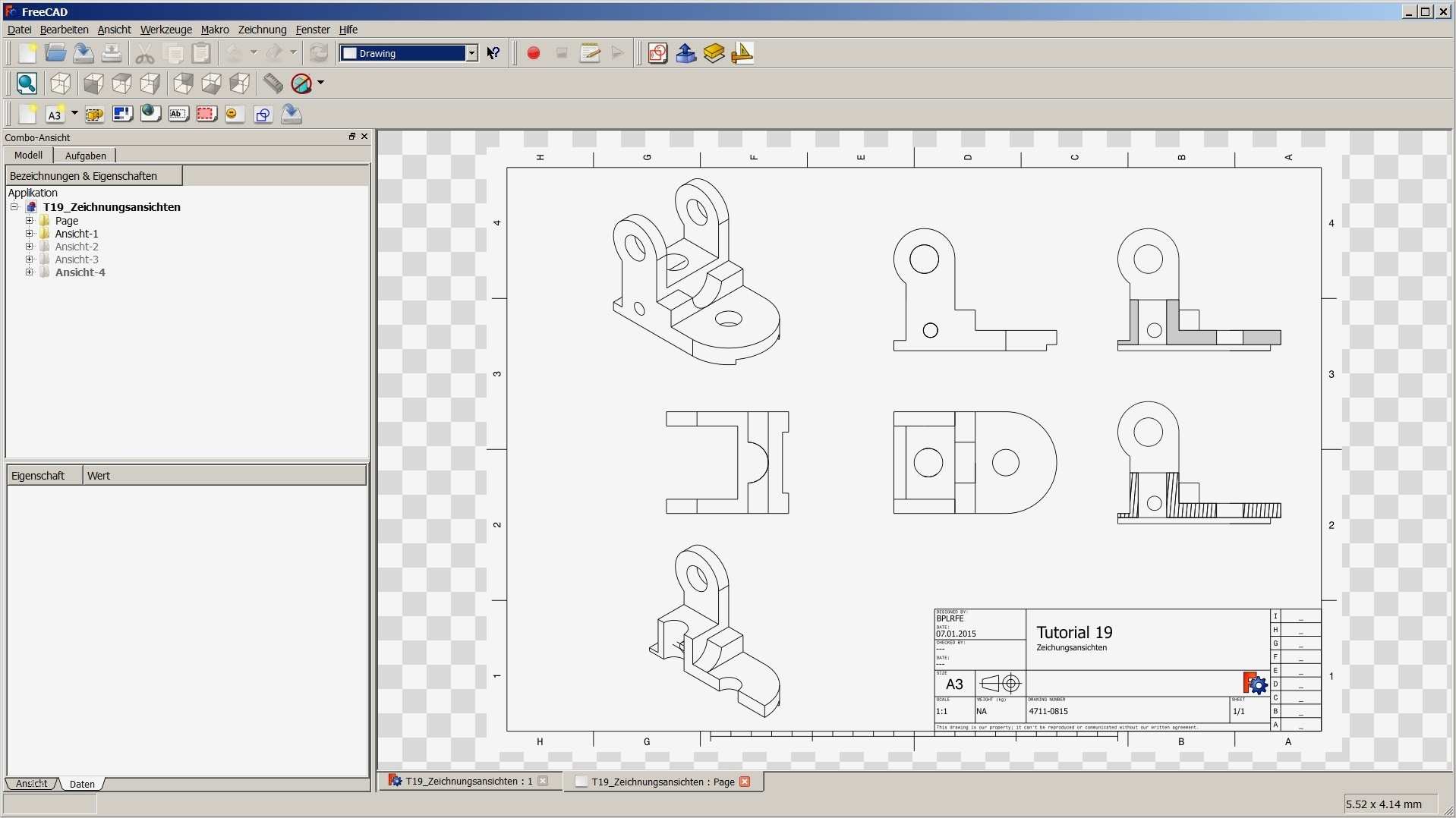Click the measure distance ruler icon

tap(273, 83)
